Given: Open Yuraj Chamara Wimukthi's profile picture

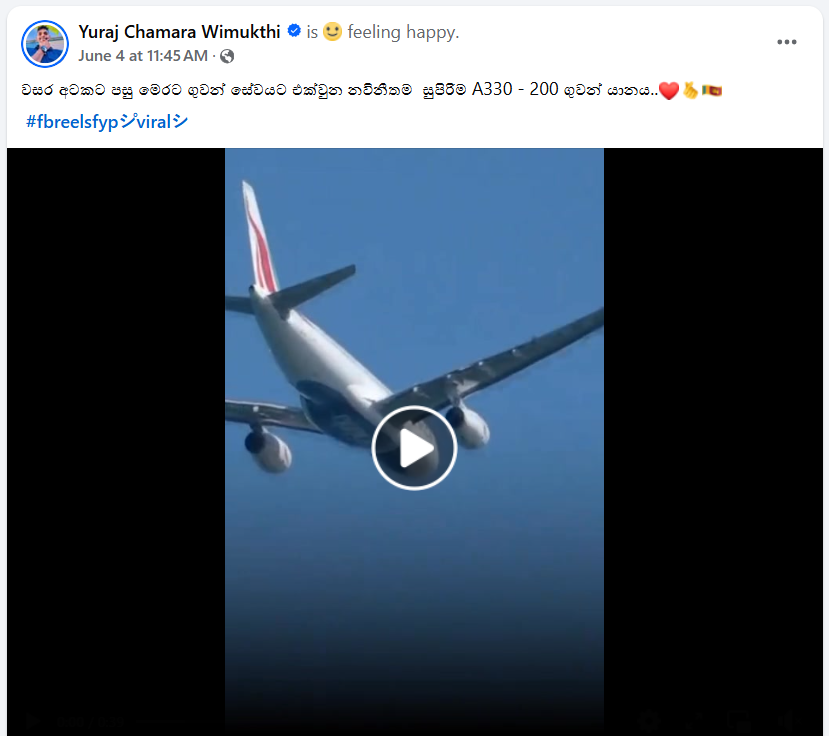Looking at the screenshot, I should point(45,44).
